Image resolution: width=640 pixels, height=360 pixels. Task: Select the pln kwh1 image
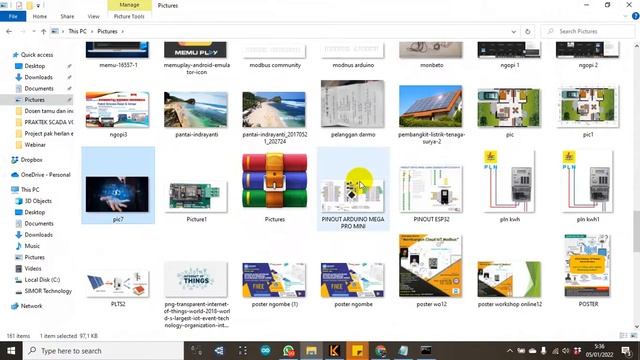(x=588, y=182)
